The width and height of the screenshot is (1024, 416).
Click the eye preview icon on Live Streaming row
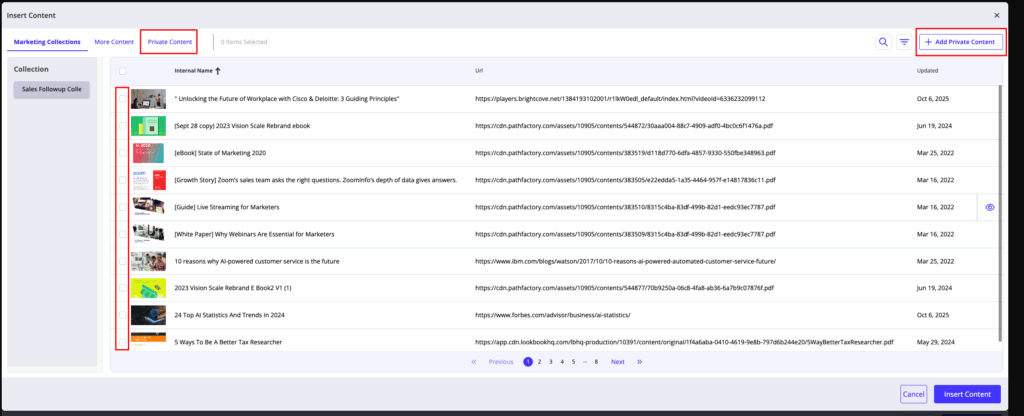pos(990,207)
